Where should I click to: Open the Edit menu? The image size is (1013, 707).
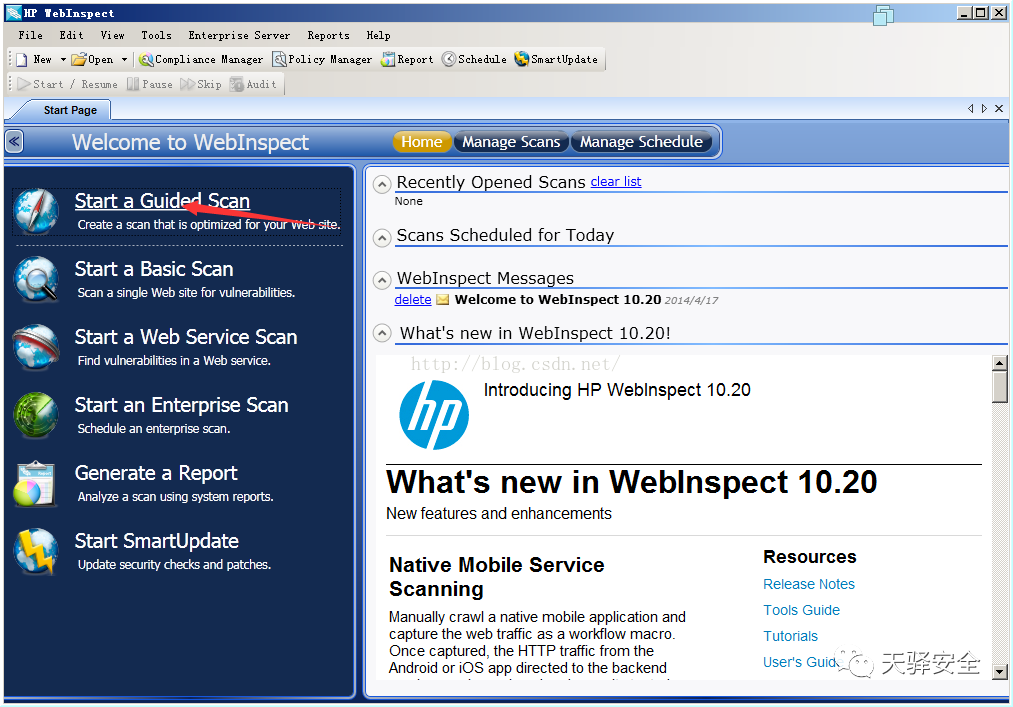click(x=71, y=36)
